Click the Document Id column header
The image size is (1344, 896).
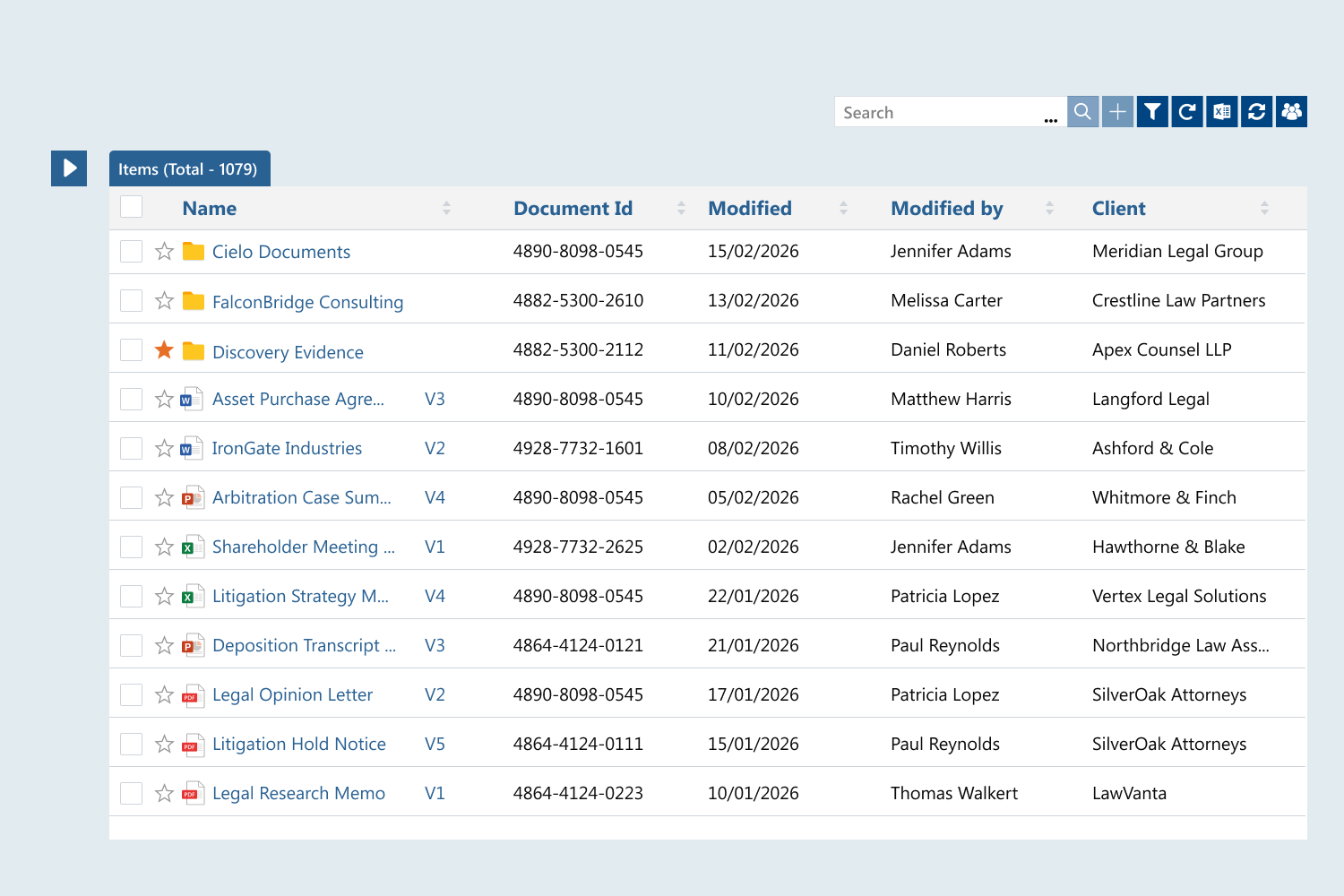(573, 209)
